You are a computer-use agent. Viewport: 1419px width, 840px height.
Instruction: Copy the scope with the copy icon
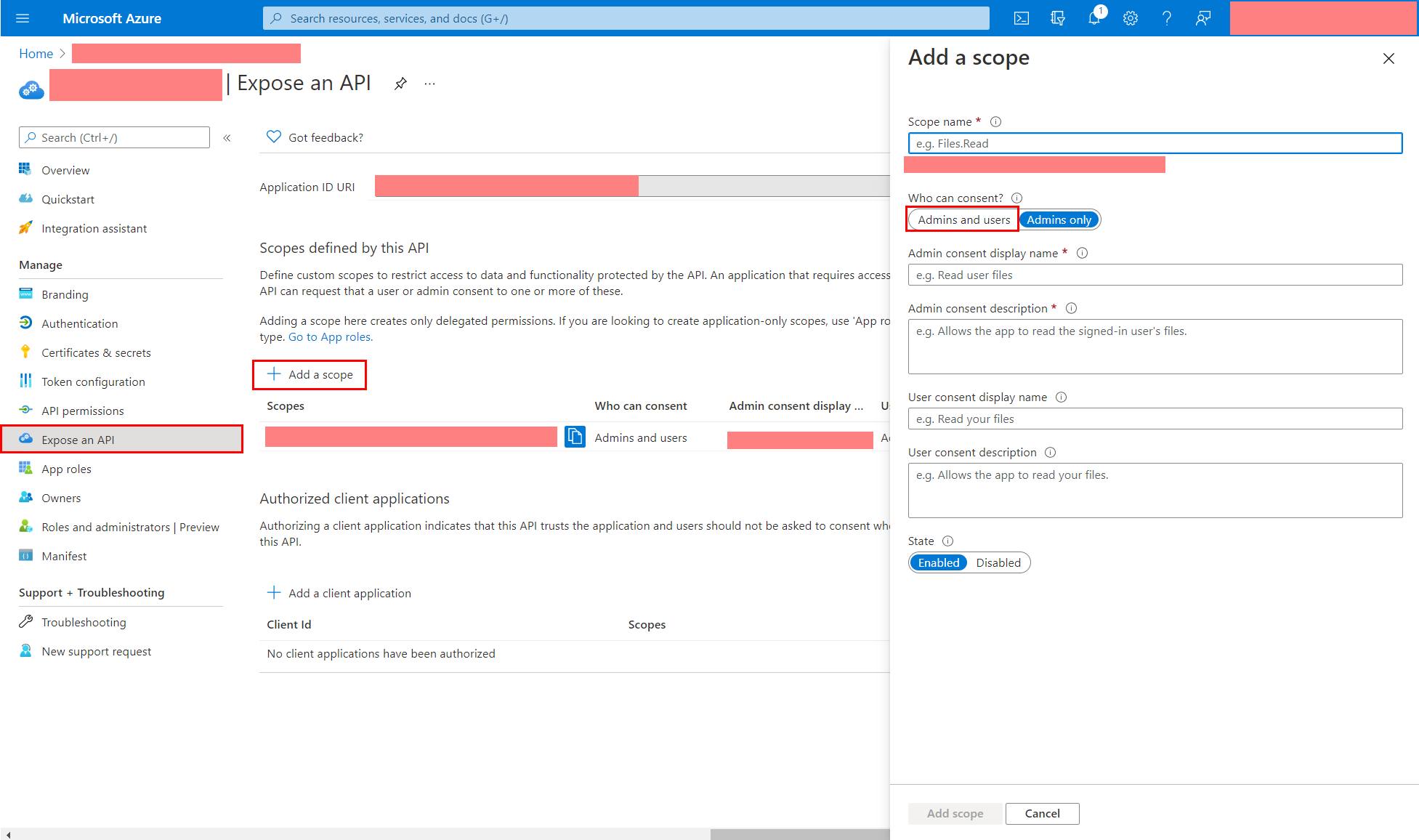[575, 437]
